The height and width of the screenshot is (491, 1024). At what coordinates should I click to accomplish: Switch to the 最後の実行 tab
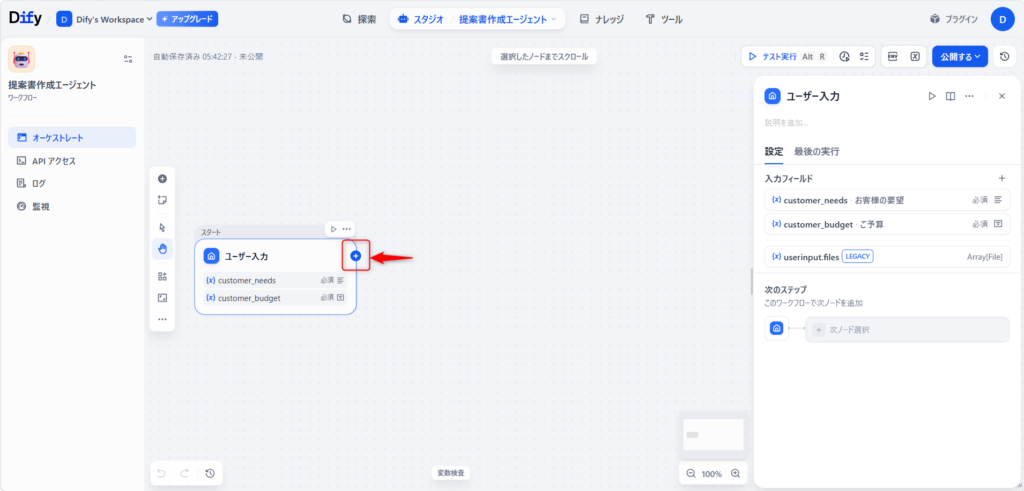point(816,151)
